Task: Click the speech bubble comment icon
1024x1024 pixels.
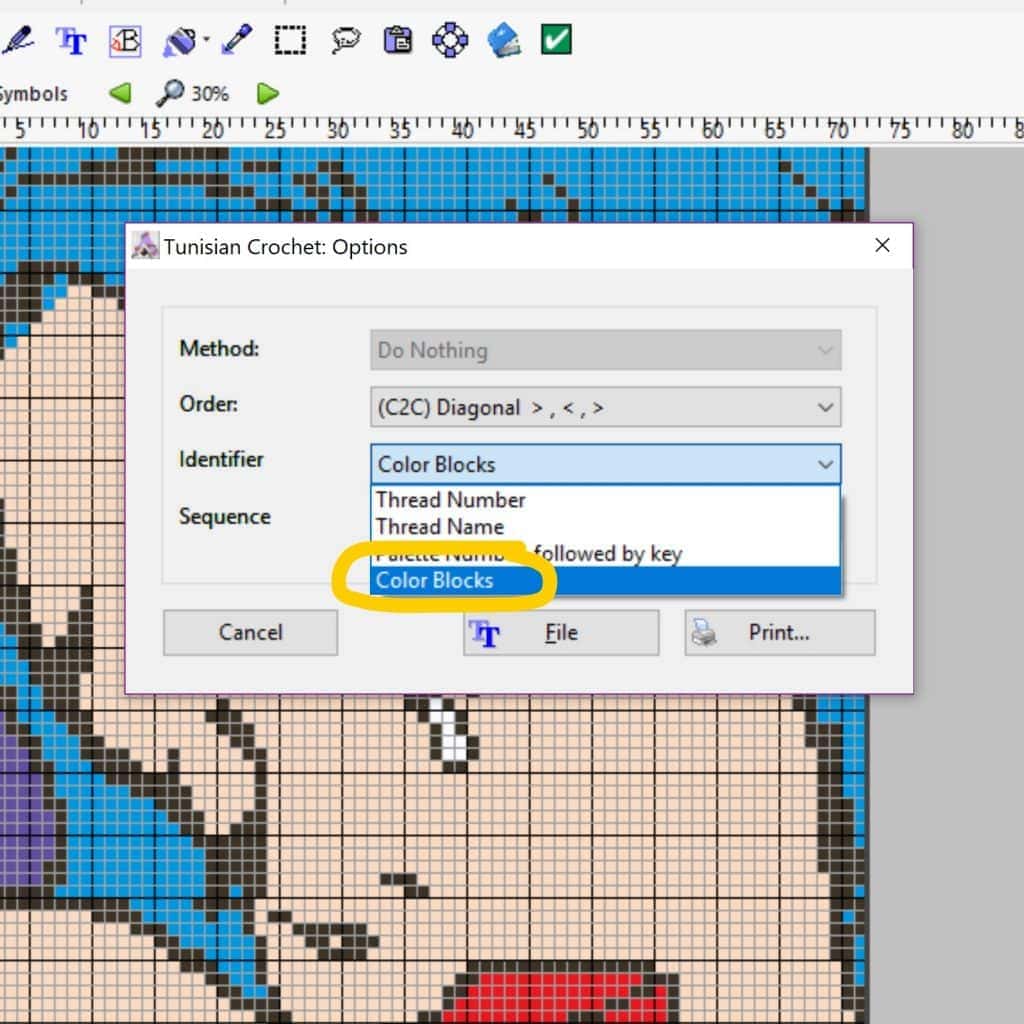Action: 345,40
